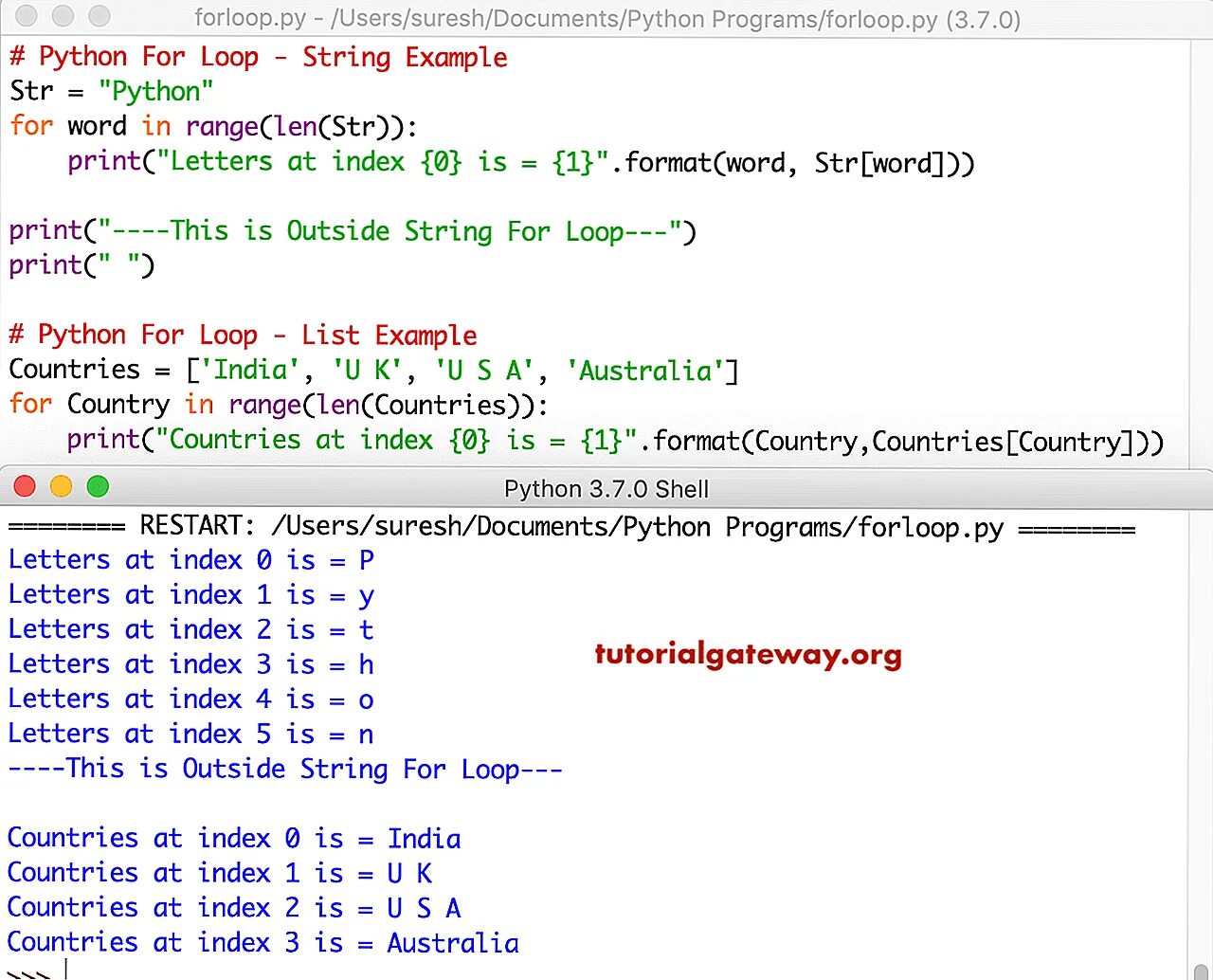
Task: Click the Countries list definition line
Action: [374, 370]
